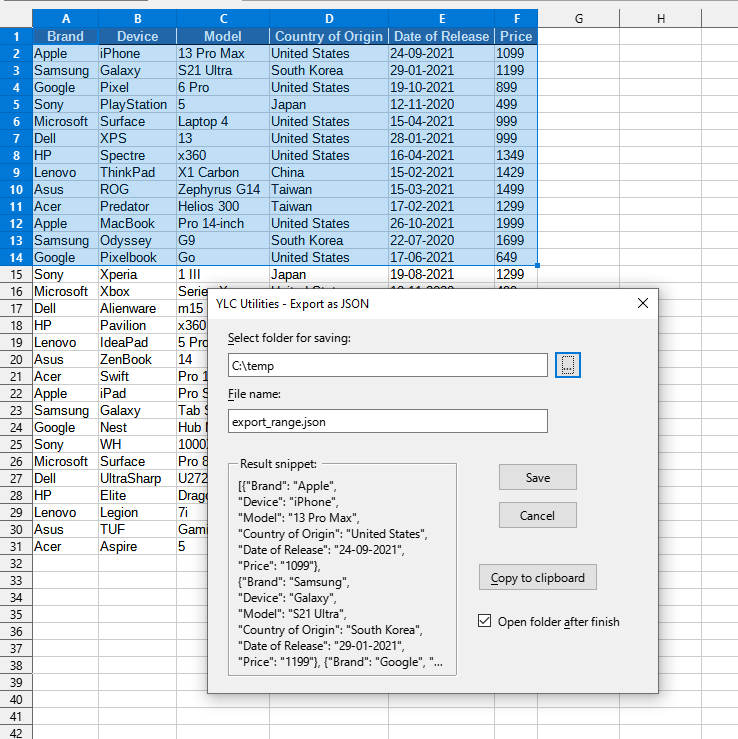Click price cell 649
Image resolution: width=738 pixels, height=739 pixels.
(x=516, y=257)
